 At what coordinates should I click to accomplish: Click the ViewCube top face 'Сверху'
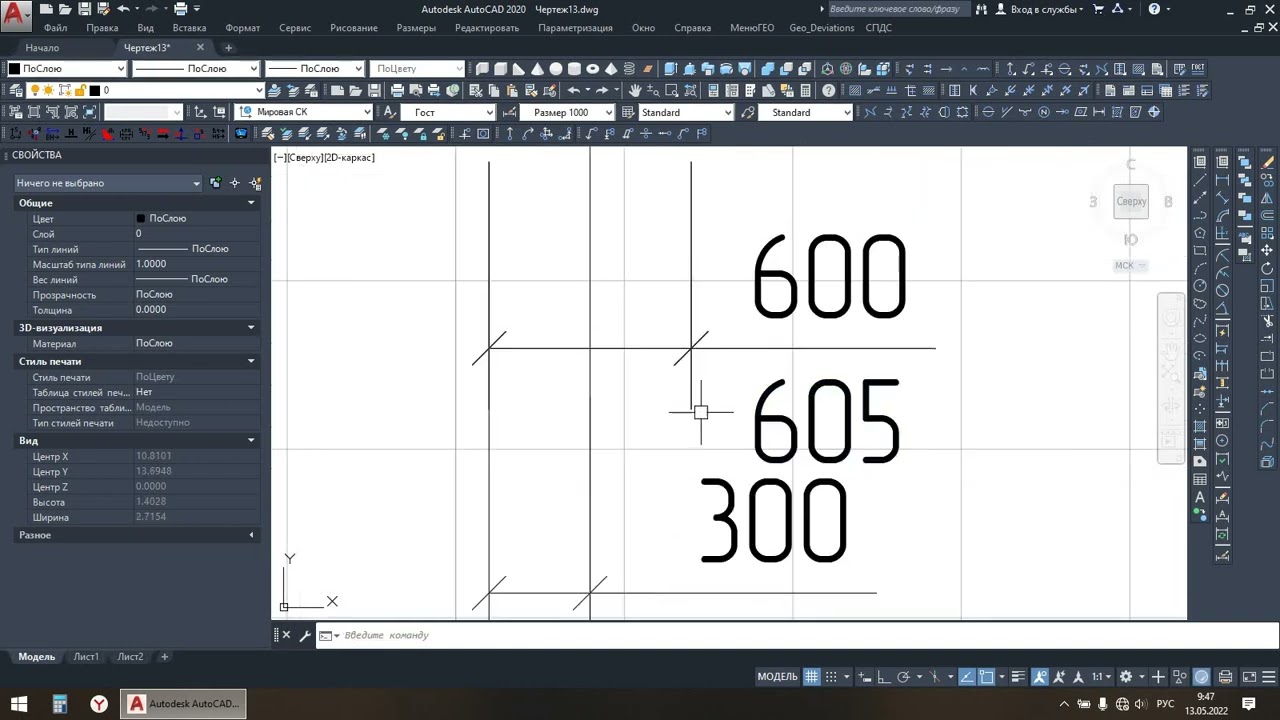[x=1131, y=201]
